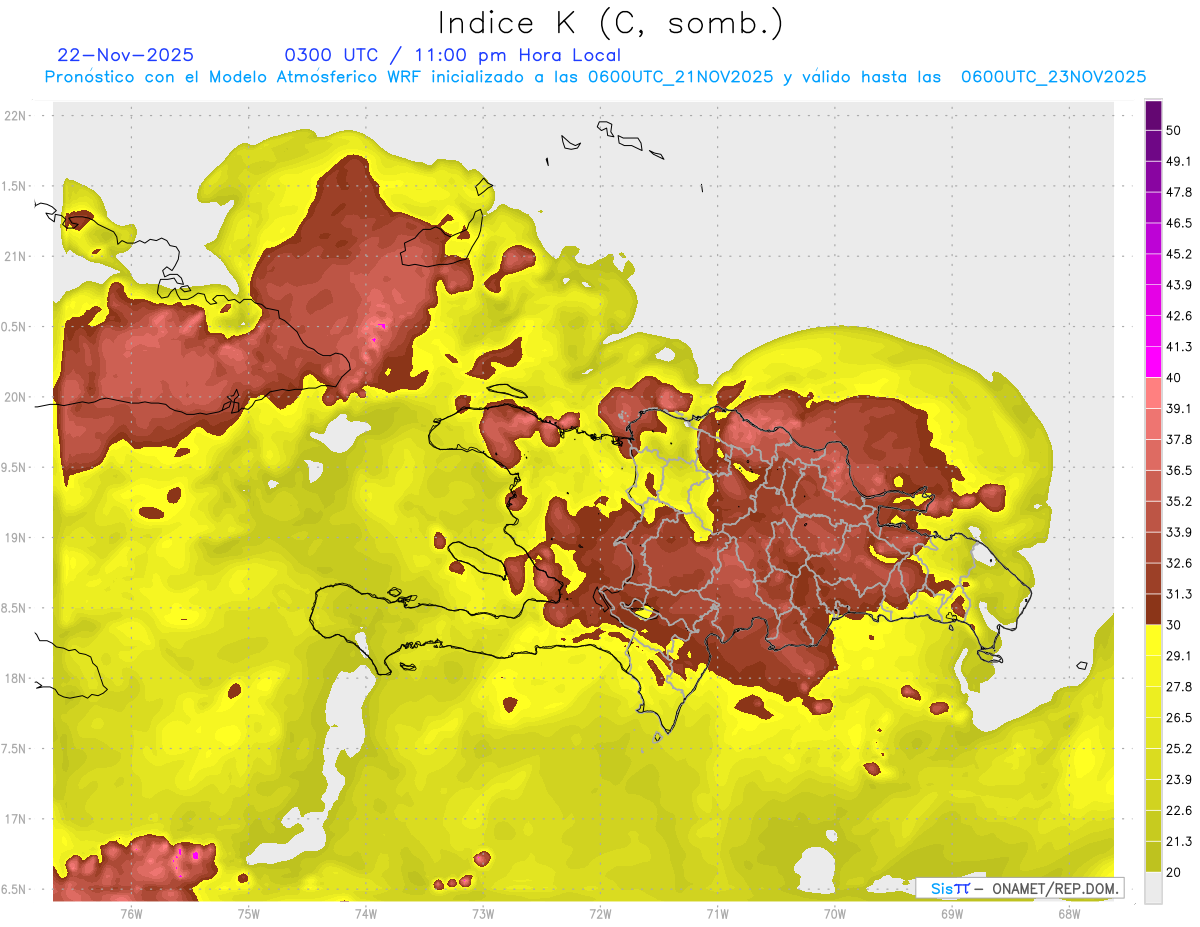
Task: Select the "37.8" color scale label
Action: click(x=1179, y=439)
